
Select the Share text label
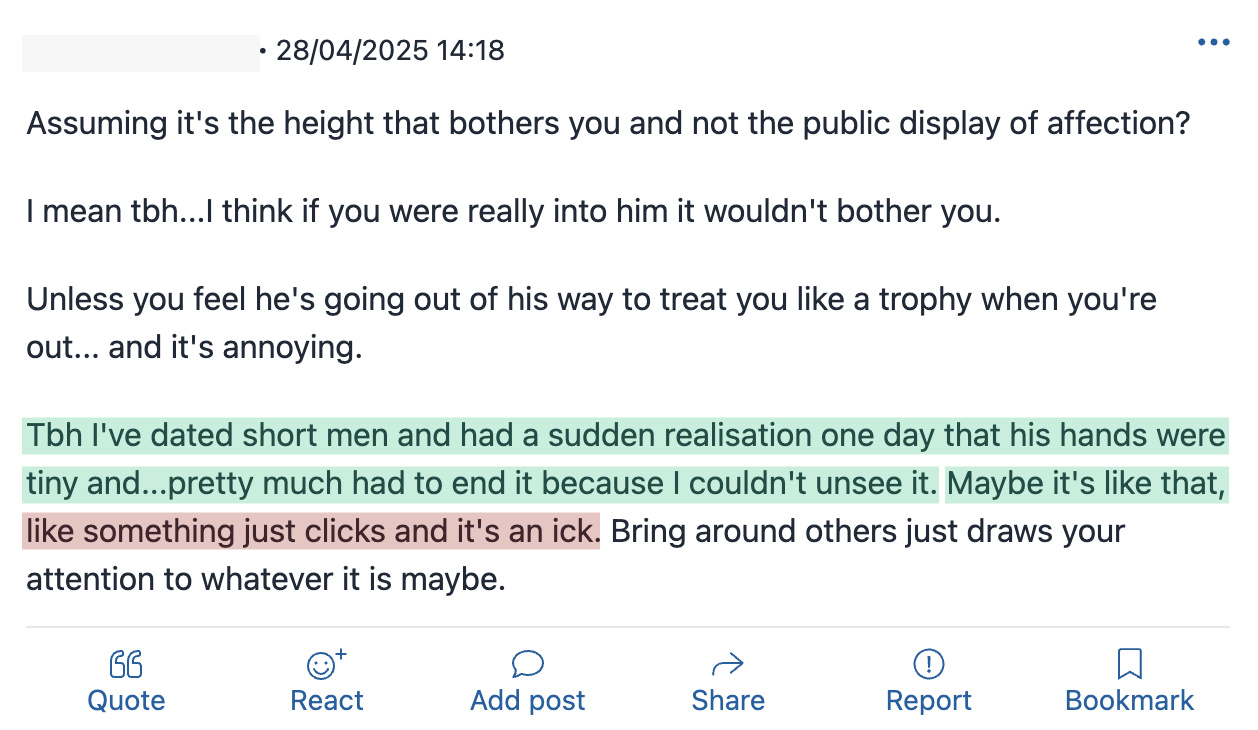728,701
